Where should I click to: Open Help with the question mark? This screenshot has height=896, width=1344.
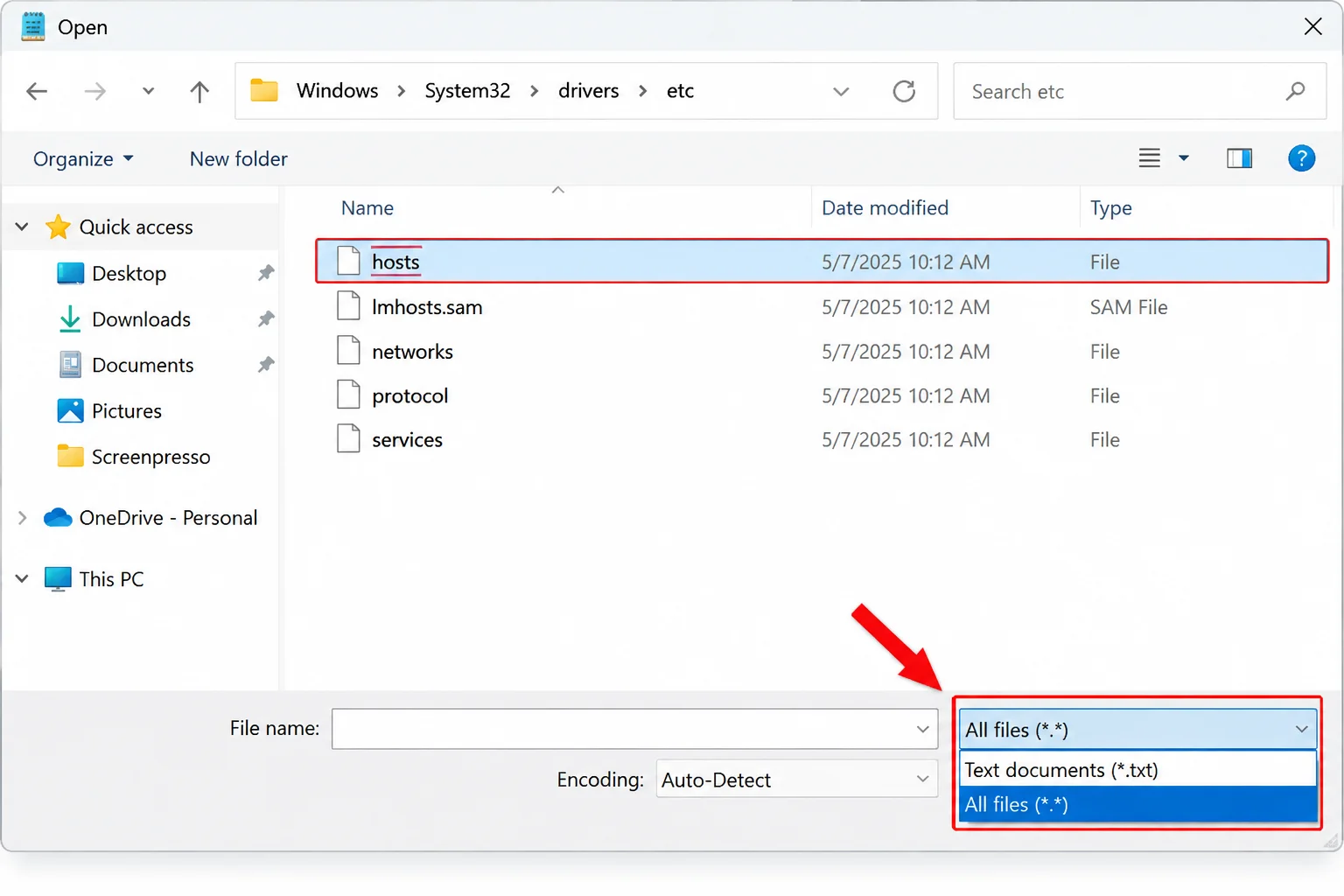pos(1302,158)
